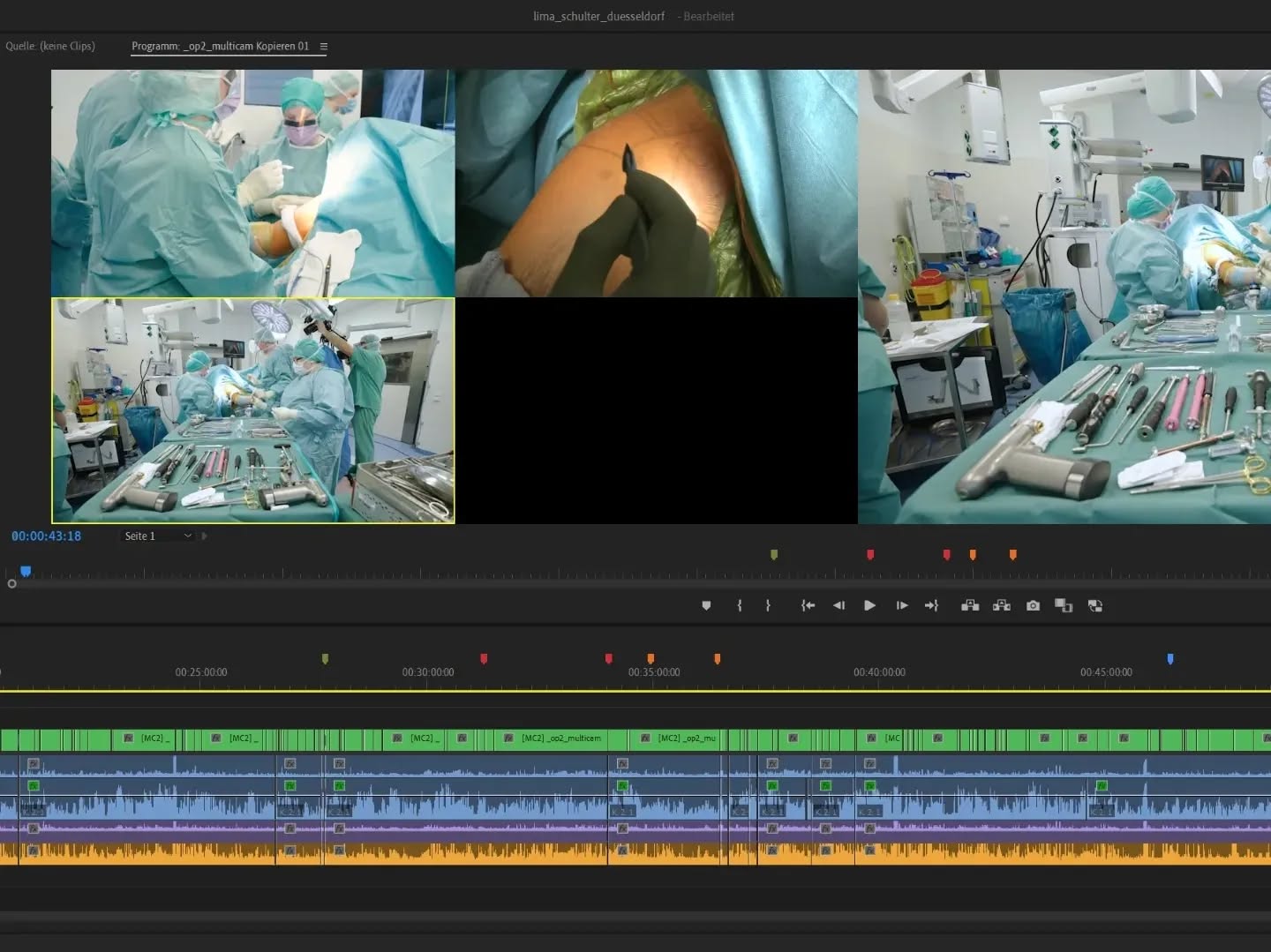
Task: Toggle the multi-camera view icon right of Comparison View
Action: tap(1095, 605)
